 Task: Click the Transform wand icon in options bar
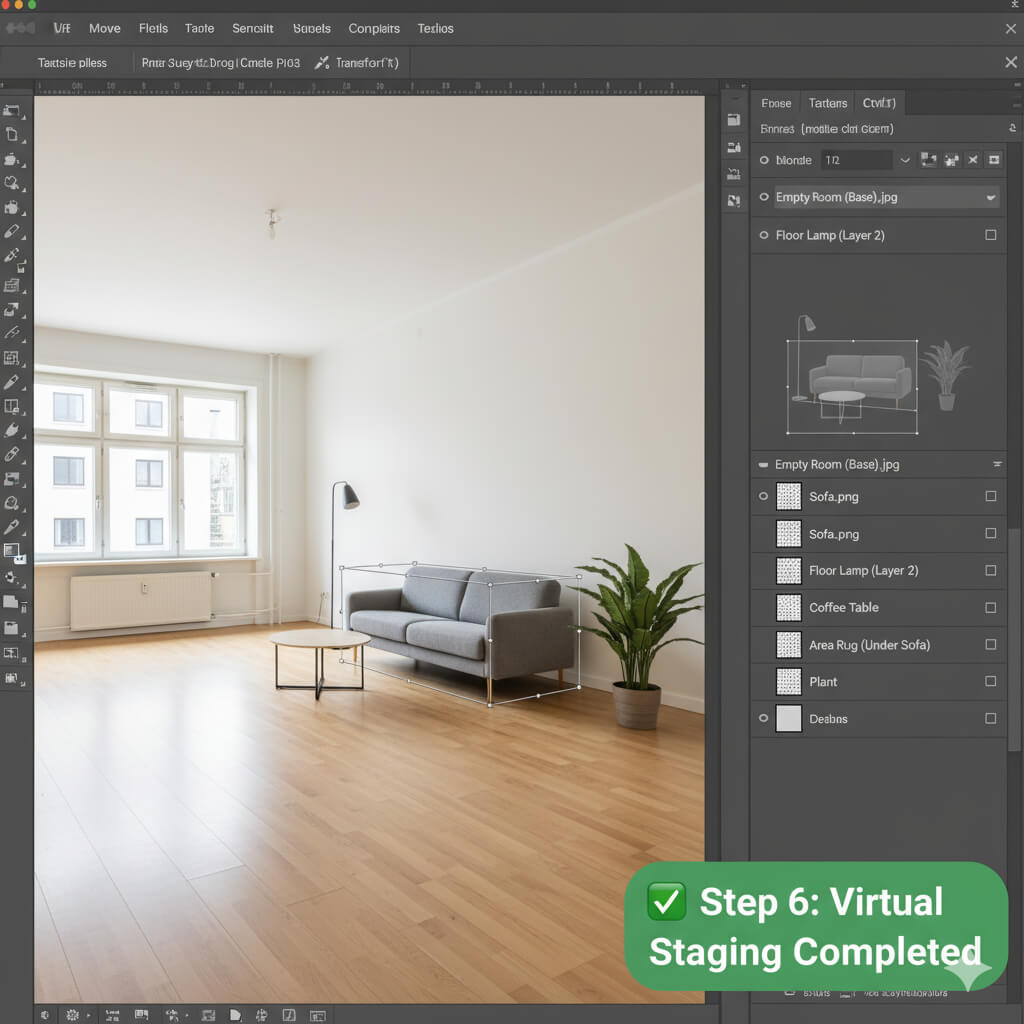click(x=321, y=63)
